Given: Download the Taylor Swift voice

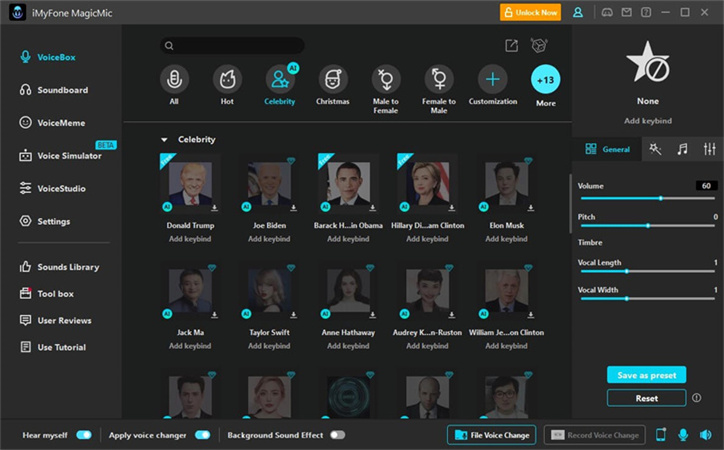Looking at the screenshot, I should coord(293,315).
